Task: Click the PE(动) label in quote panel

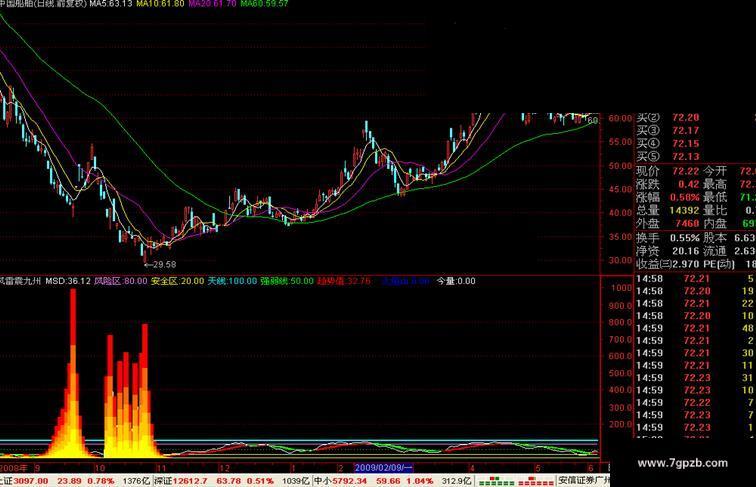Action: coord(718,264)
